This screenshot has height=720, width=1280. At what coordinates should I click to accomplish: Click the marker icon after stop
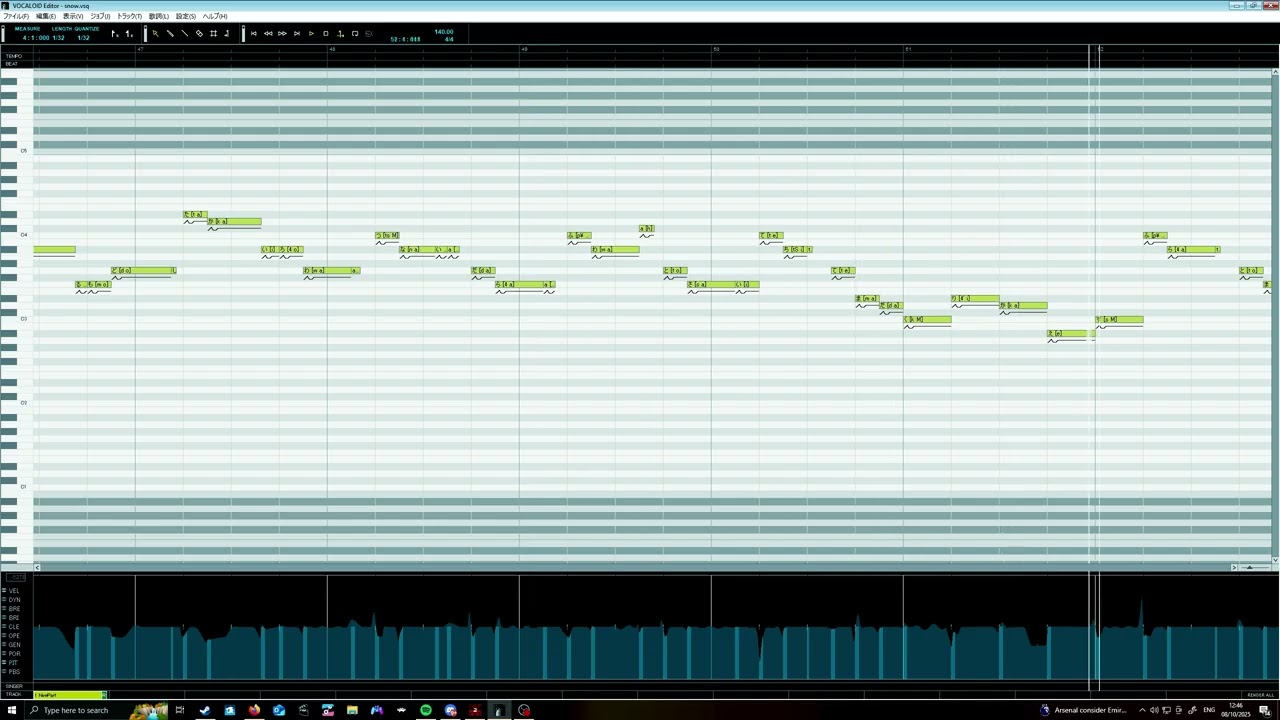(x=340, y=33)
